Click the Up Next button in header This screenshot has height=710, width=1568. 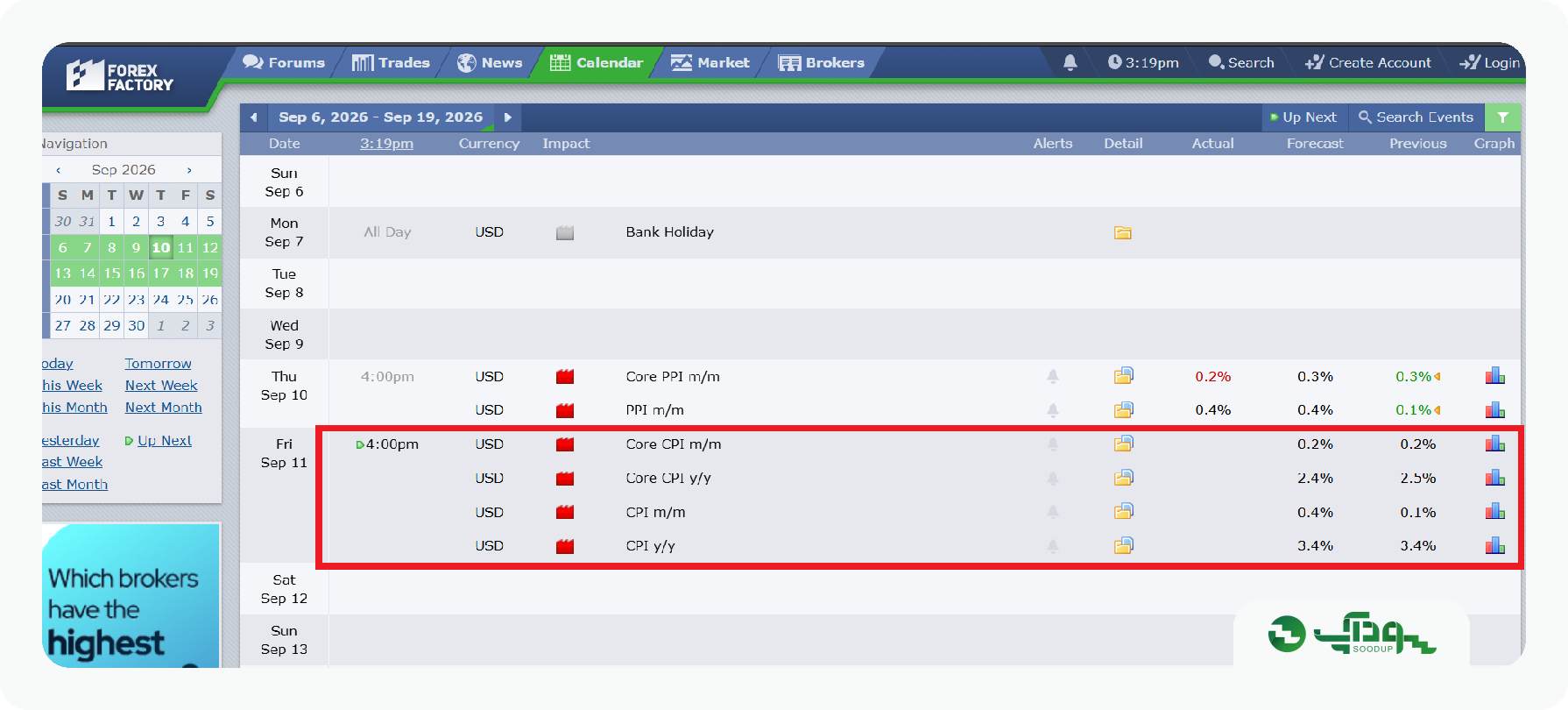[1303, 117]
